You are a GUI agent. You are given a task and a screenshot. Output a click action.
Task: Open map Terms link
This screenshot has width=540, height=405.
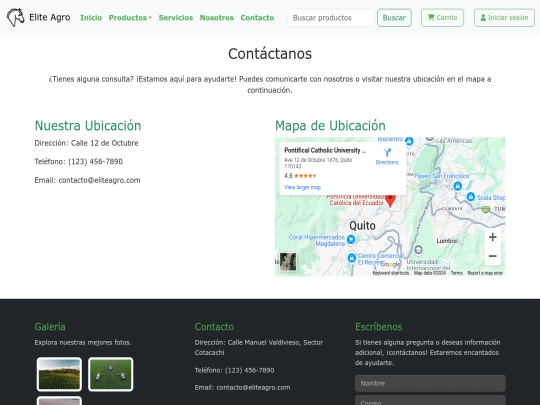pyautogui.click(x=457, y=273)
